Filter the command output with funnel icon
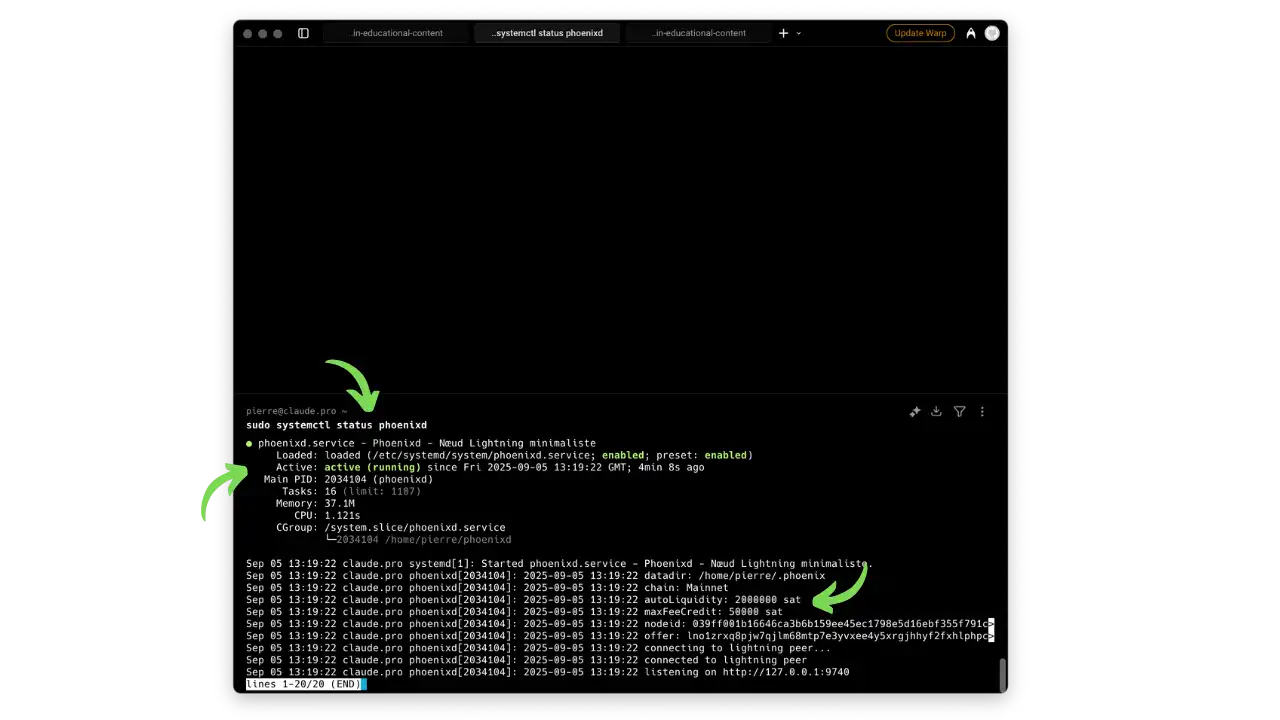The width and height of the screenshot is (1280, 720). (959, 411)
